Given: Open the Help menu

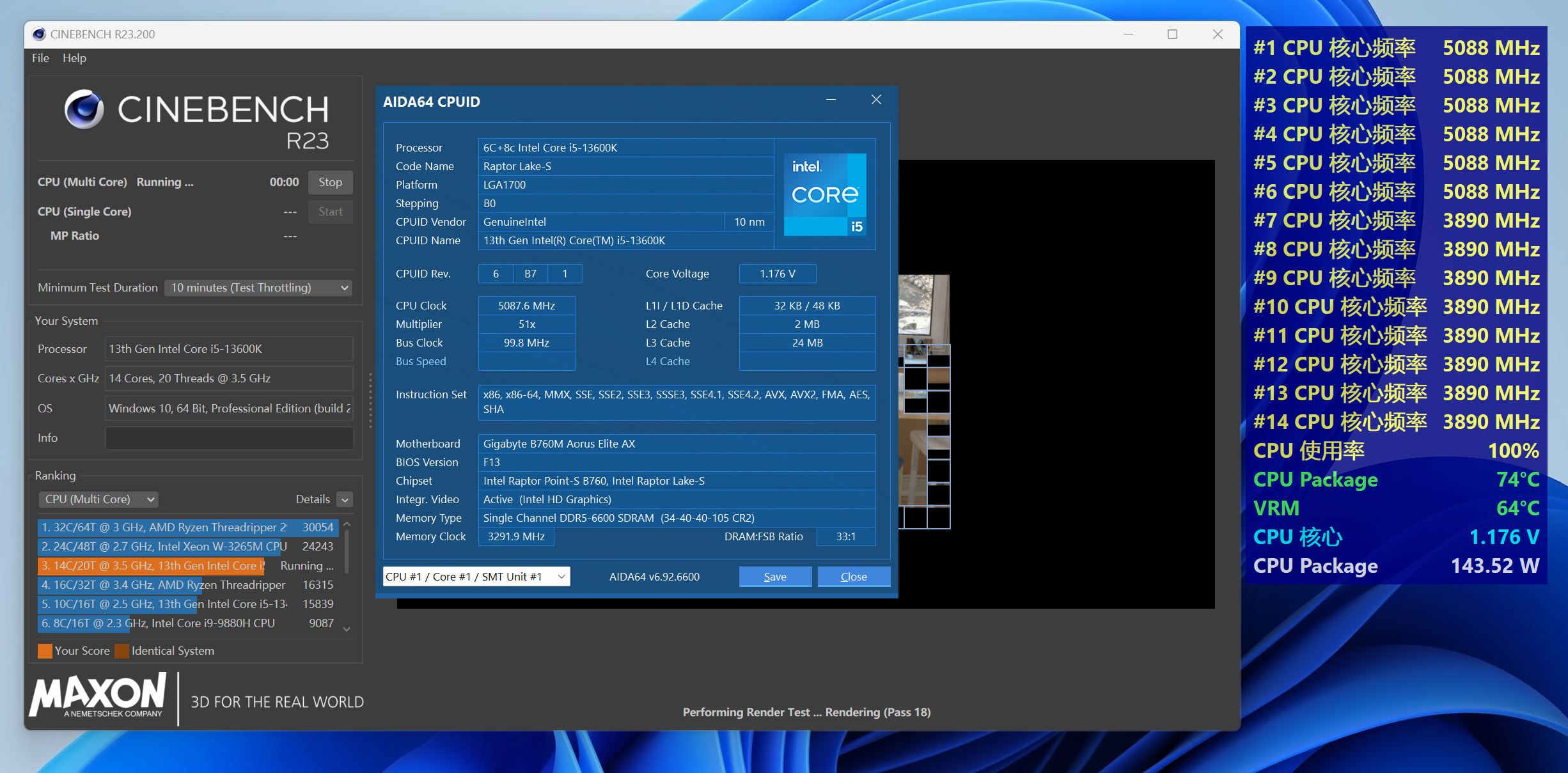Looking at the screenshot, I should coord(74,58).
